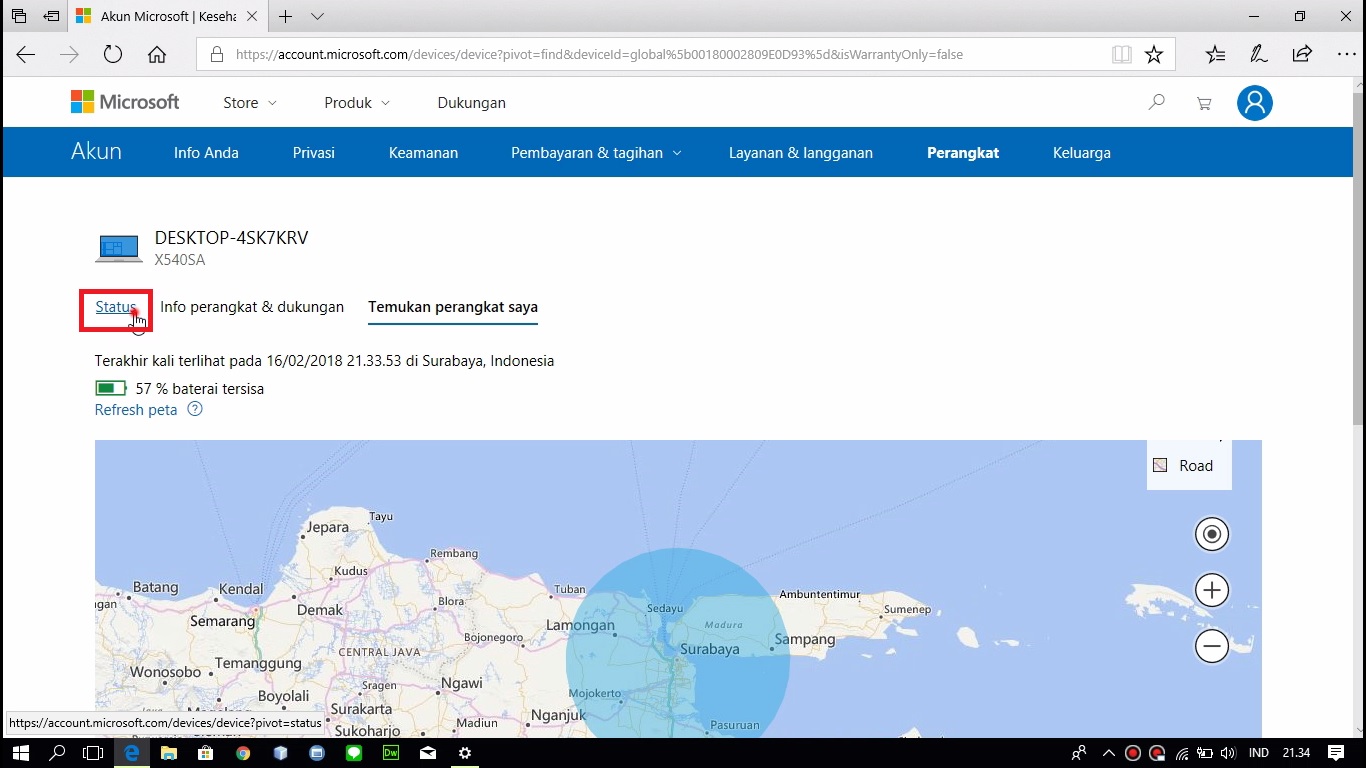
Task: Open the Road map style selector
Action: pos(1188,465)
